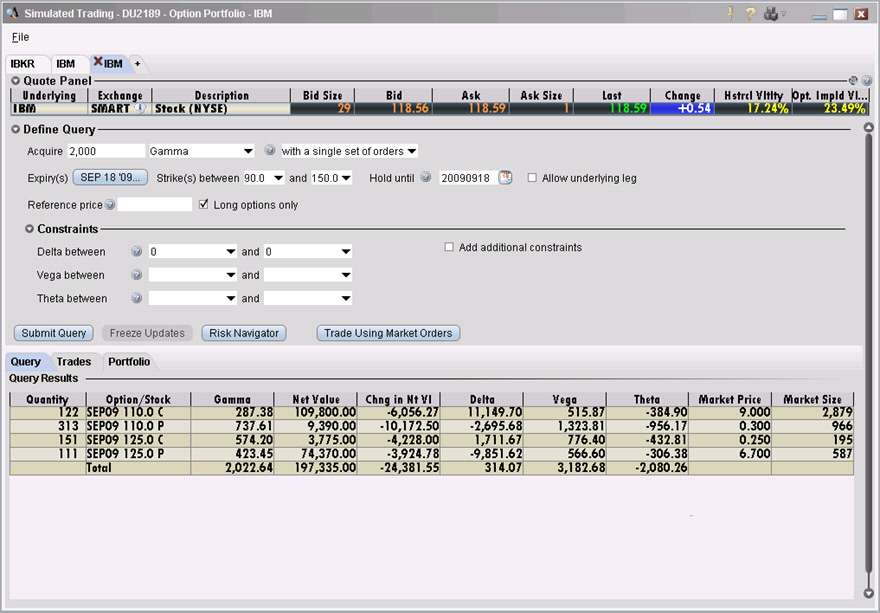Viewport: 880px width, 613px height.
Task: Click the info icon next to SMART
Action: pos(140,108)
